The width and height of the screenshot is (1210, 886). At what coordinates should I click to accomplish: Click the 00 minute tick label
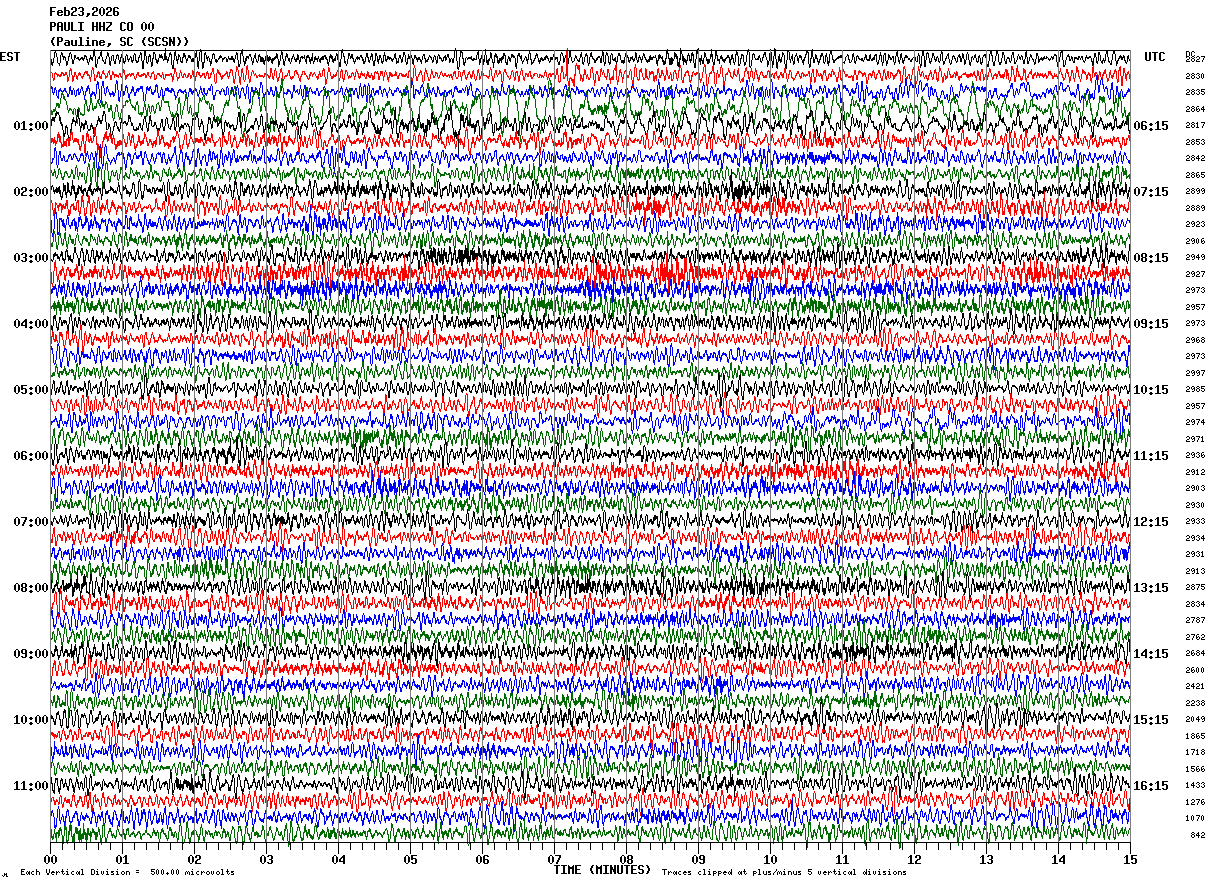point(51,859)
